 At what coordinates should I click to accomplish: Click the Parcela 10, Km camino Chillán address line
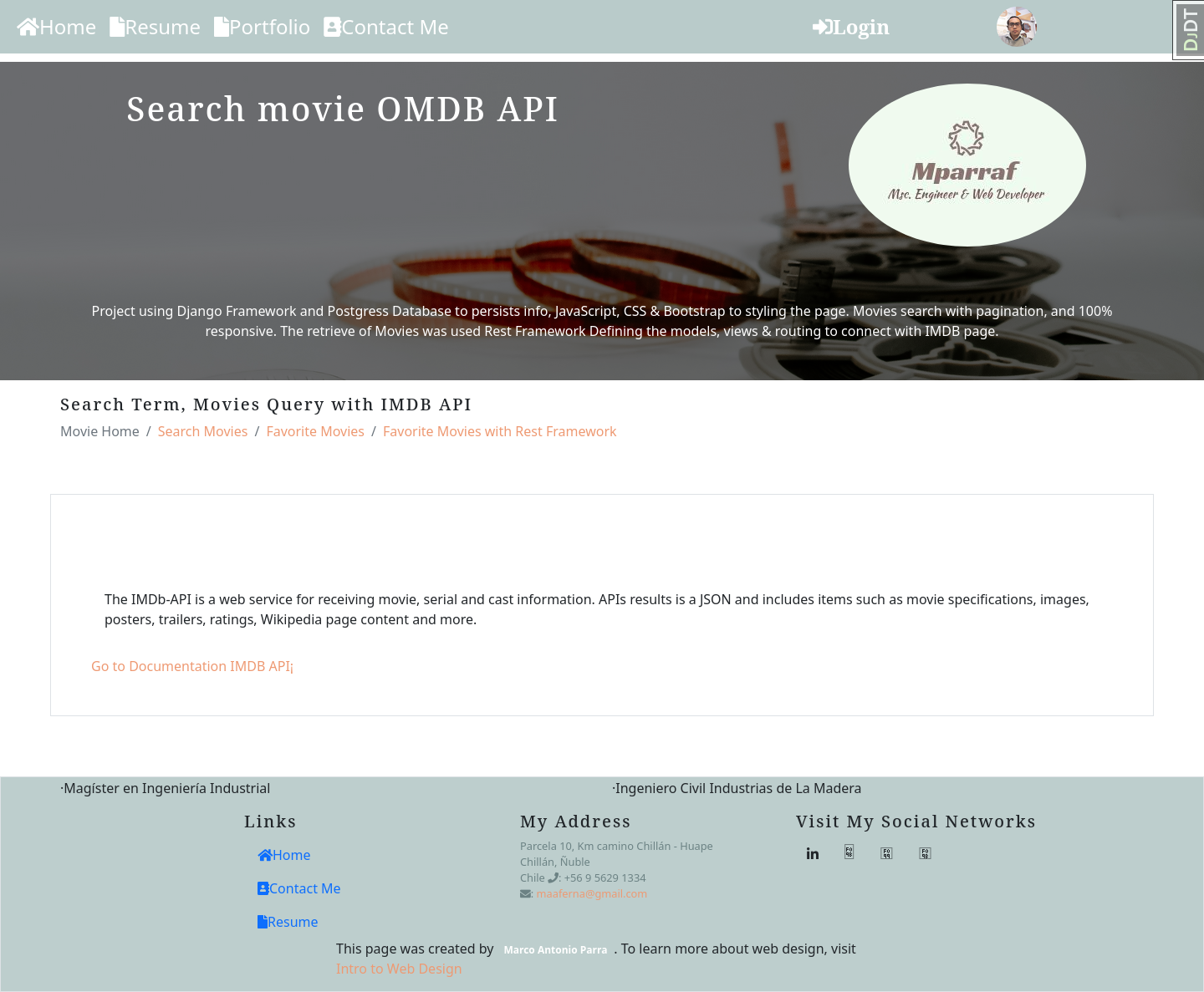[616, 846]
